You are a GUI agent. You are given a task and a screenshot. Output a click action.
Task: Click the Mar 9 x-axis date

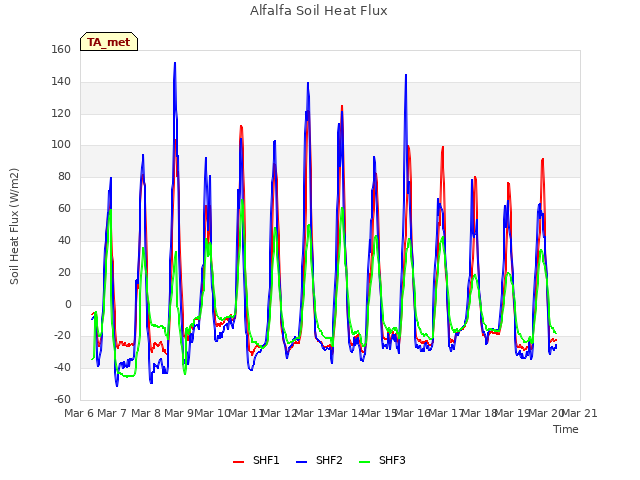[179, 413]
